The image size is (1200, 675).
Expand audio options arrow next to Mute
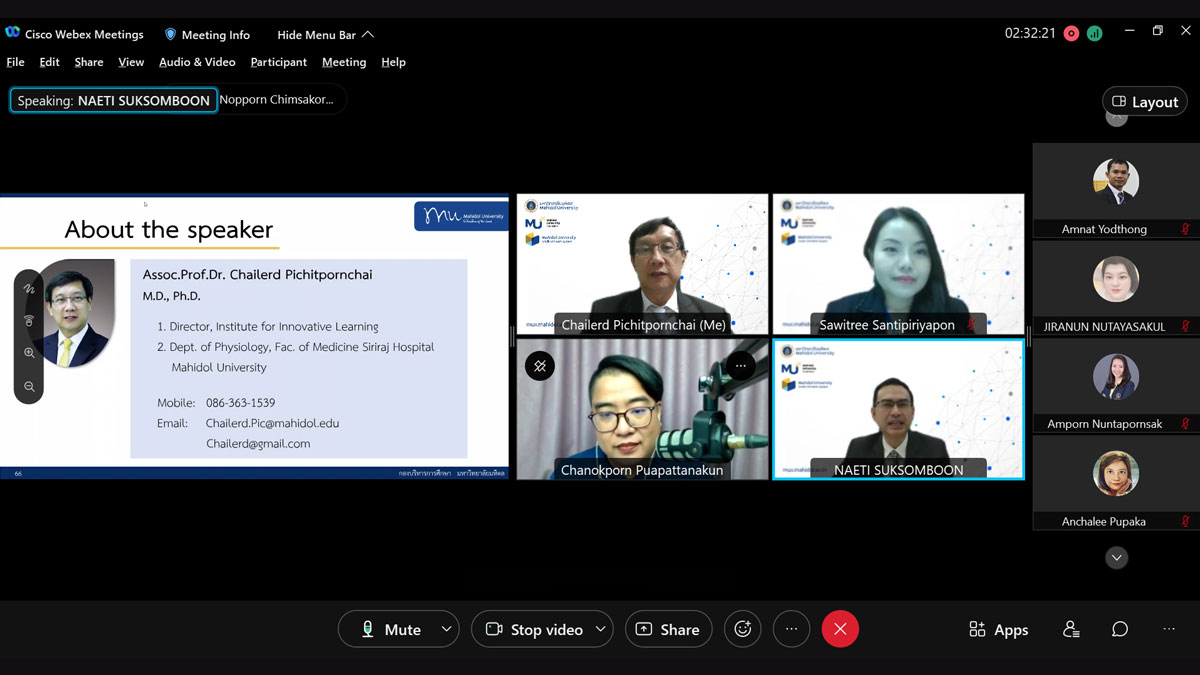pyautogui.click(x=446, y=629)
